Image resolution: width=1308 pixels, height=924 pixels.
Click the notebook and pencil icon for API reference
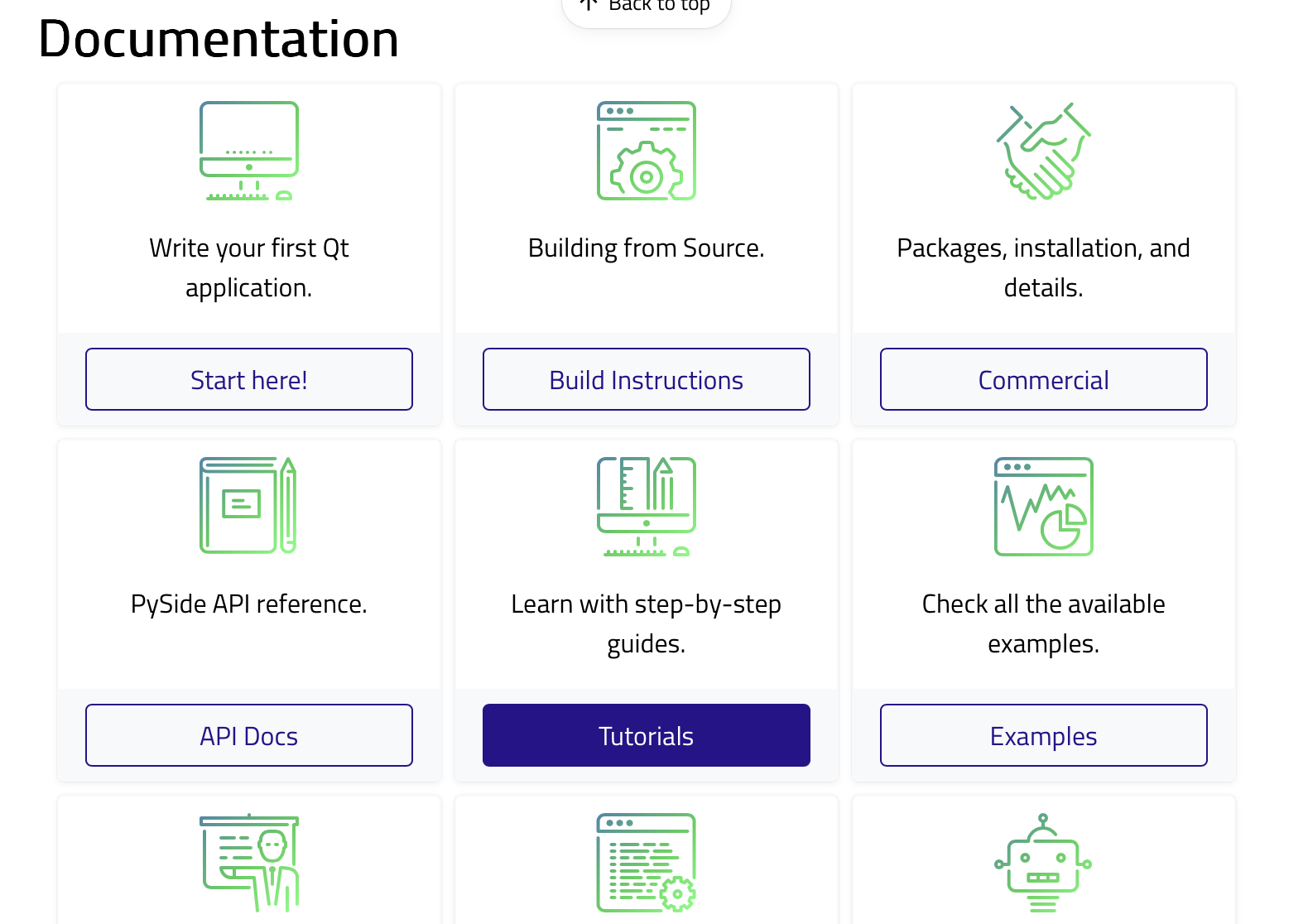pyautogui.click(x=248, y=506)
